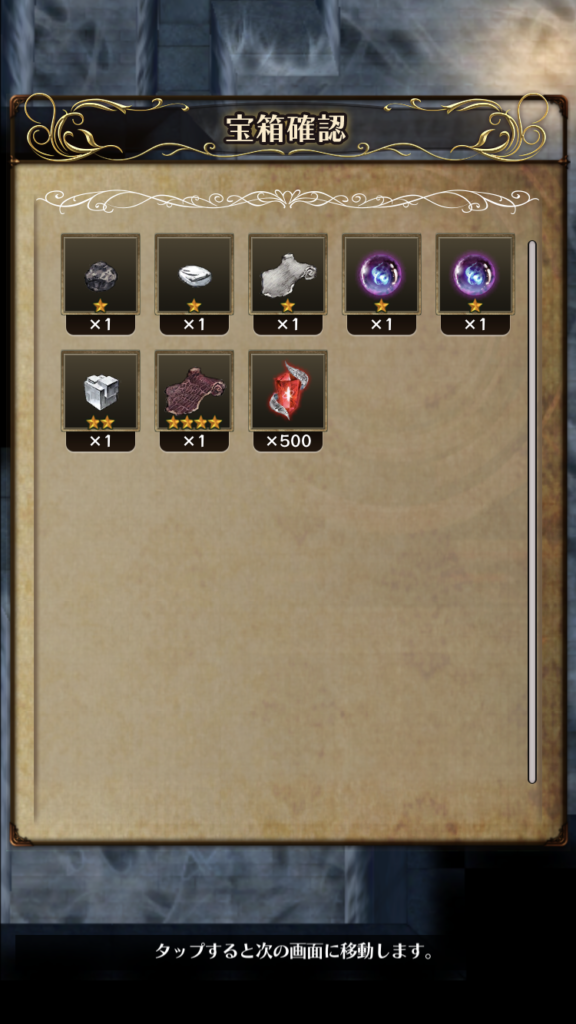Click the white scroll divider flourish
The width and height of the screenshot is (576, 1024).
click(287, 197)
